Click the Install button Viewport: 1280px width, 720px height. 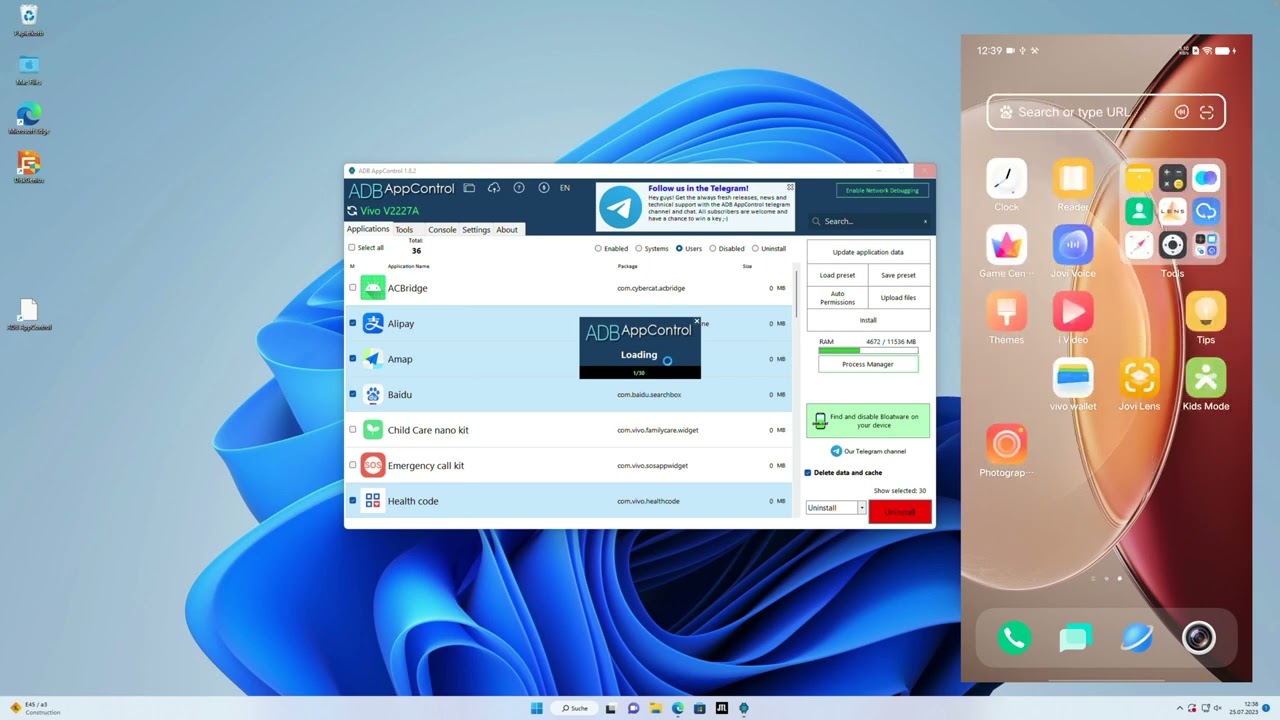[x=868, y=320]
